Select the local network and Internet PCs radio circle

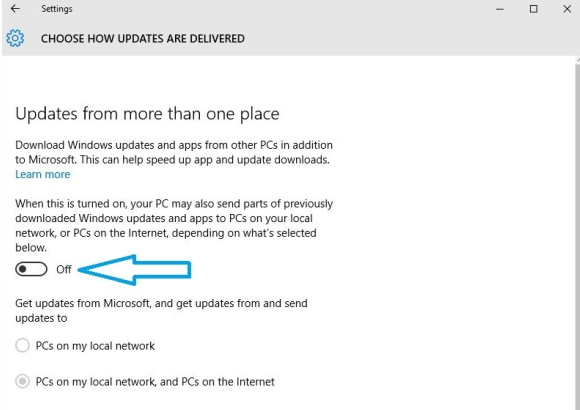[22, 381]
